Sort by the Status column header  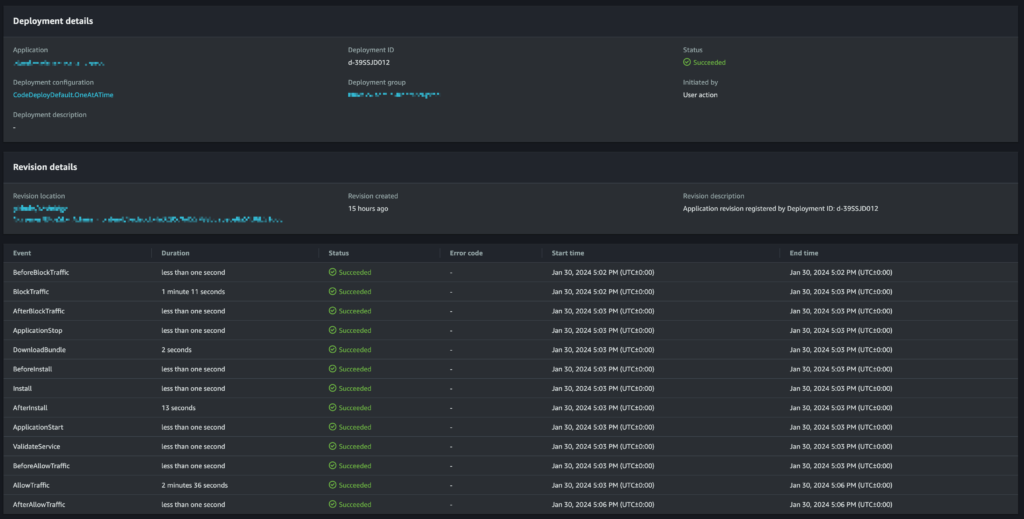point(339,253)
